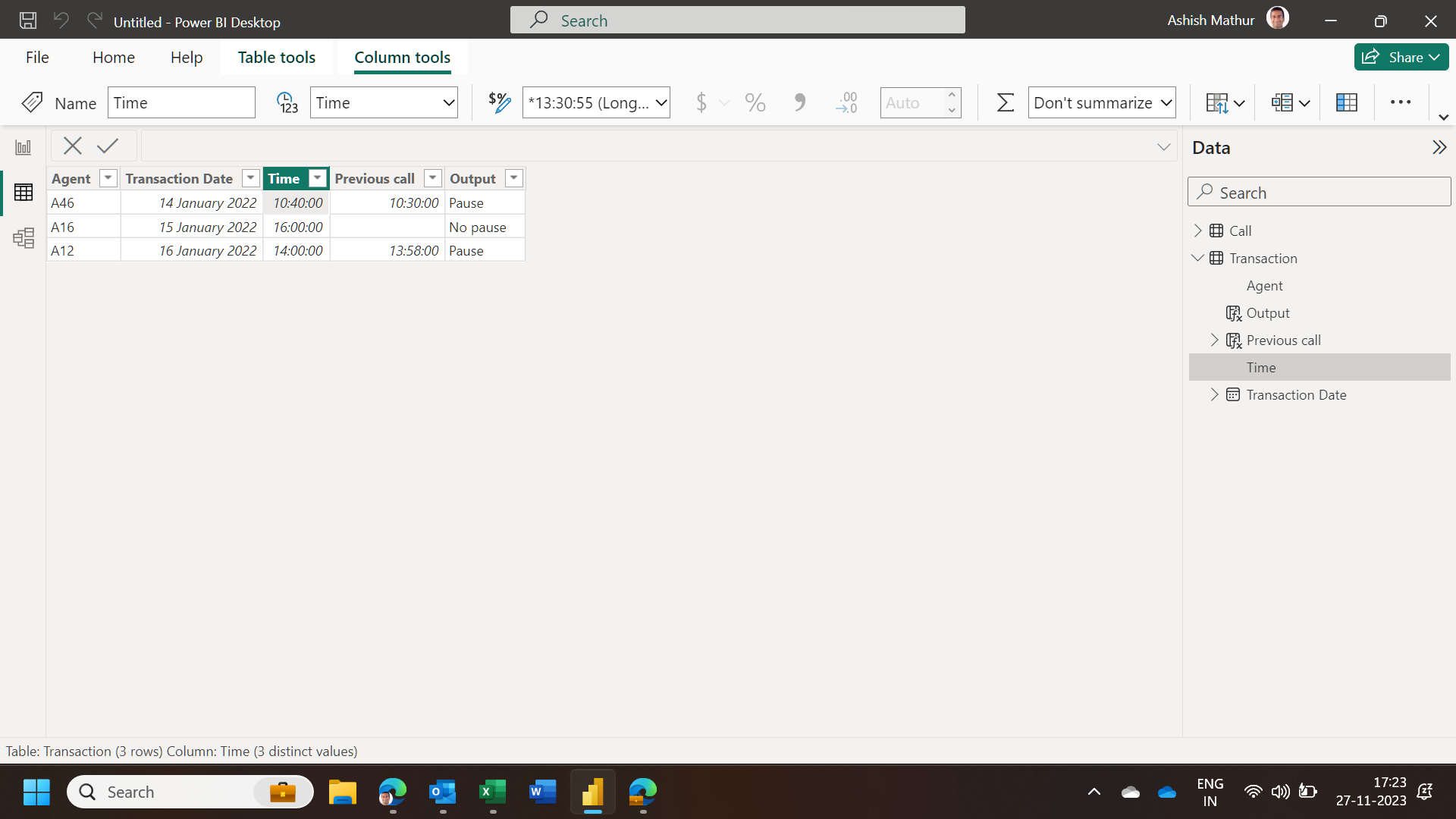Click the column Name input field
Viewport: 1456px width, 819px height.
pyautogui.click(x=181, y=102)
